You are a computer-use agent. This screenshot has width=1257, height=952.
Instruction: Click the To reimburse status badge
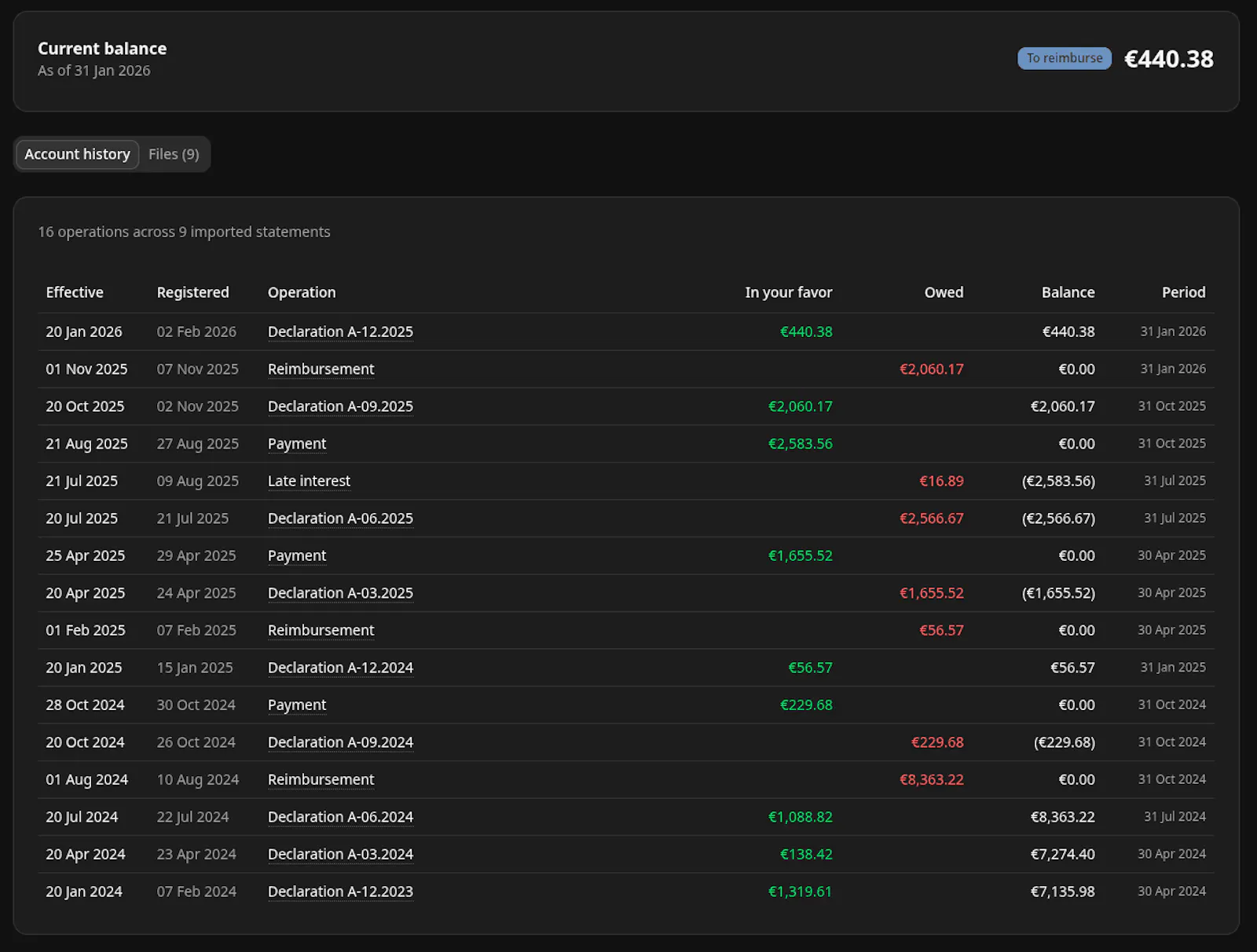[x=1065, y=58]
